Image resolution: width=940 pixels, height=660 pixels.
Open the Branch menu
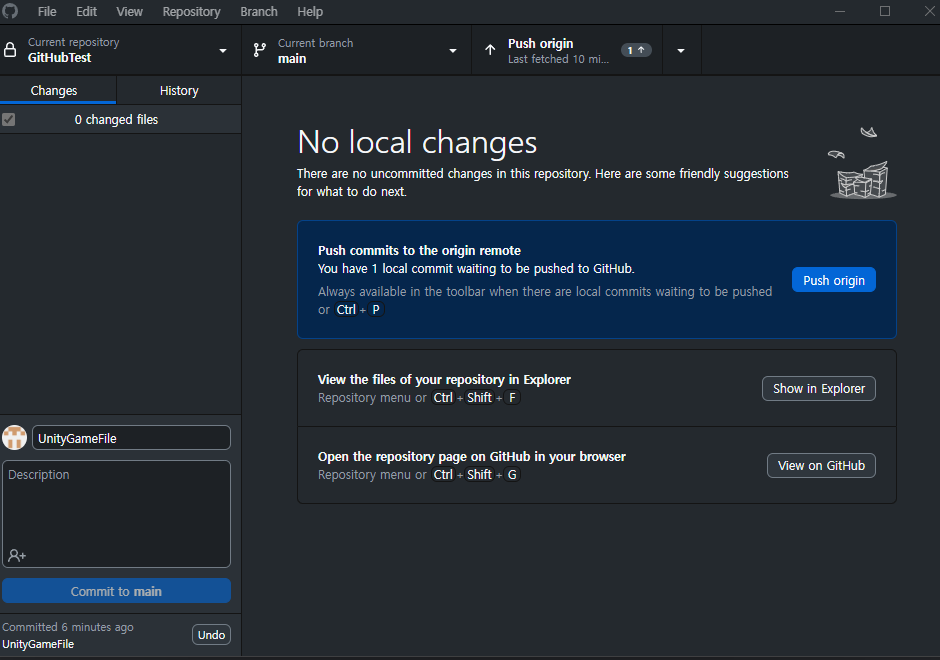259,11
